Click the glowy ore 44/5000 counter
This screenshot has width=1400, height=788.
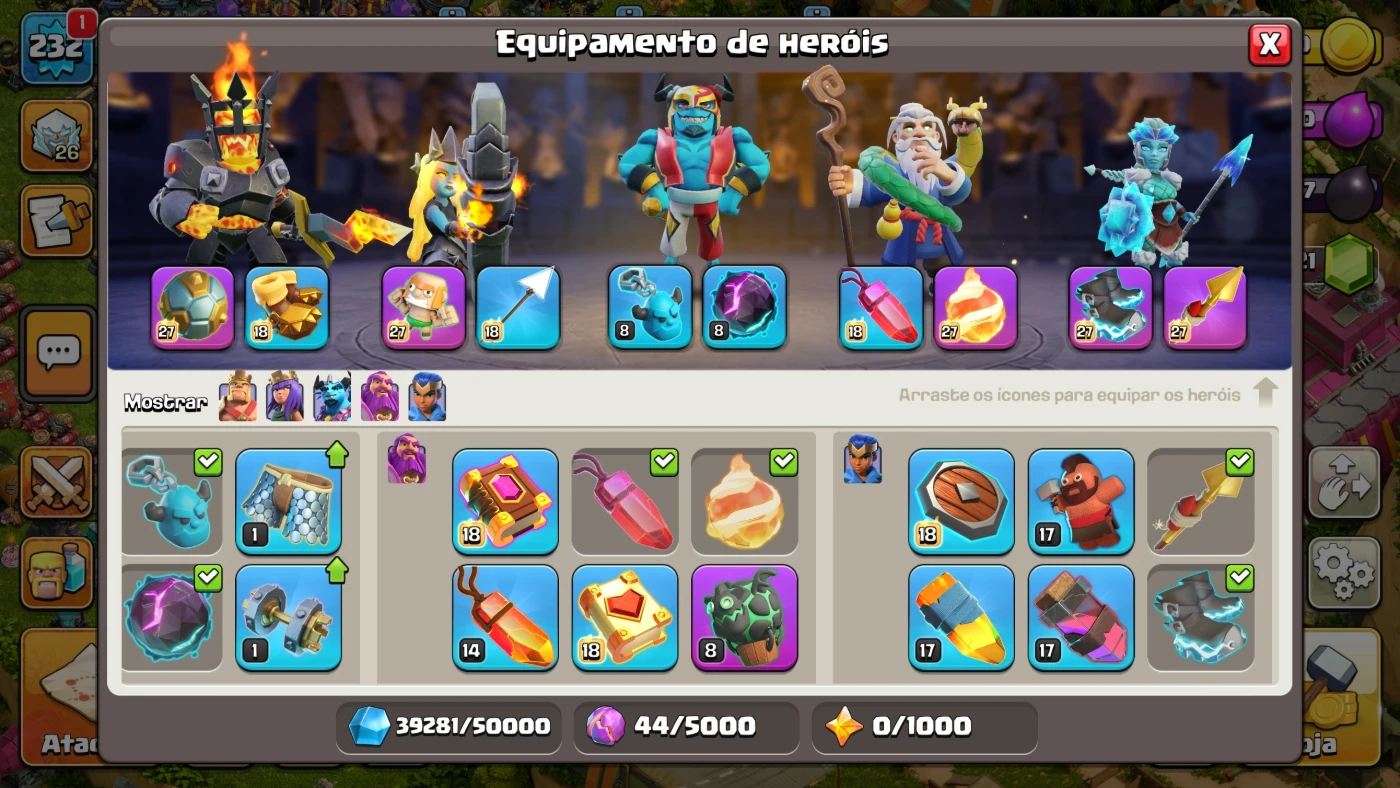click(x=686, y=726)
